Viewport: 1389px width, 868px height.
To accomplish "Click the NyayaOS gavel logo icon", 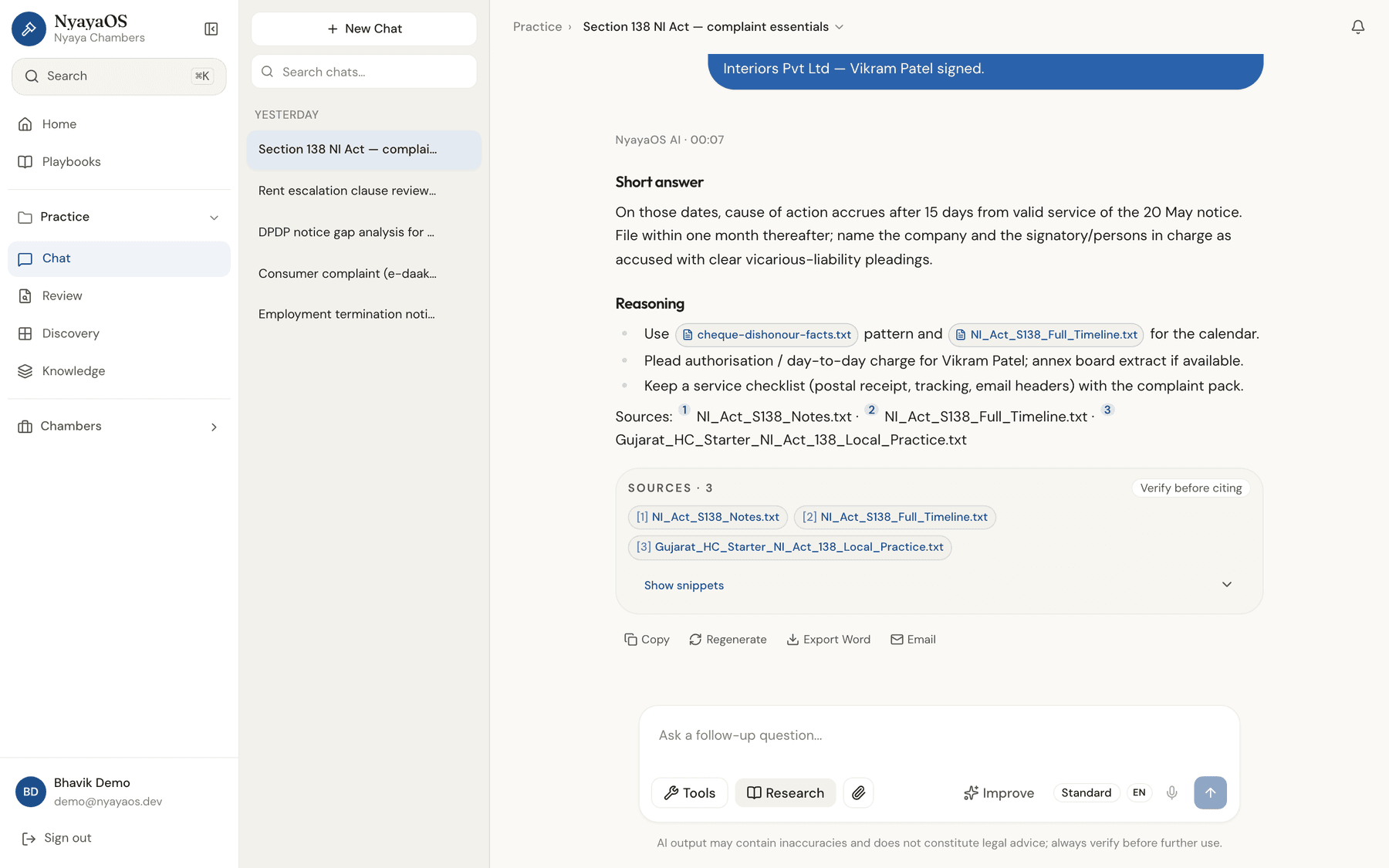I will click(x=29, y=29).
